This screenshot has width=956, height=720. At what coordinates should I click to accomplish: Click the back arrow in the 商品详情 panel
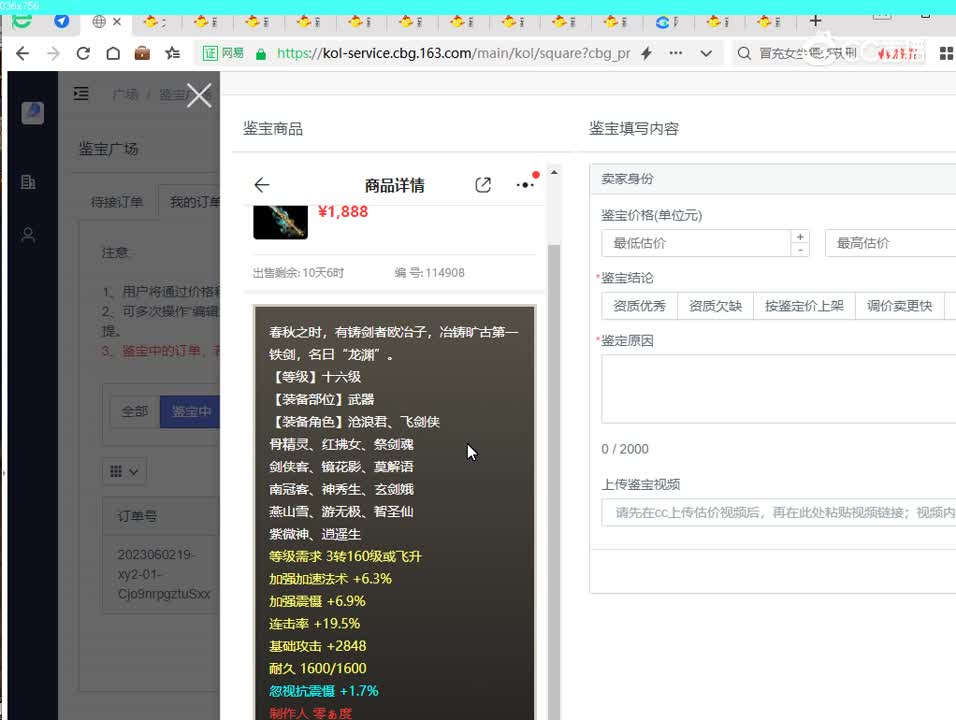pos(260,184)
